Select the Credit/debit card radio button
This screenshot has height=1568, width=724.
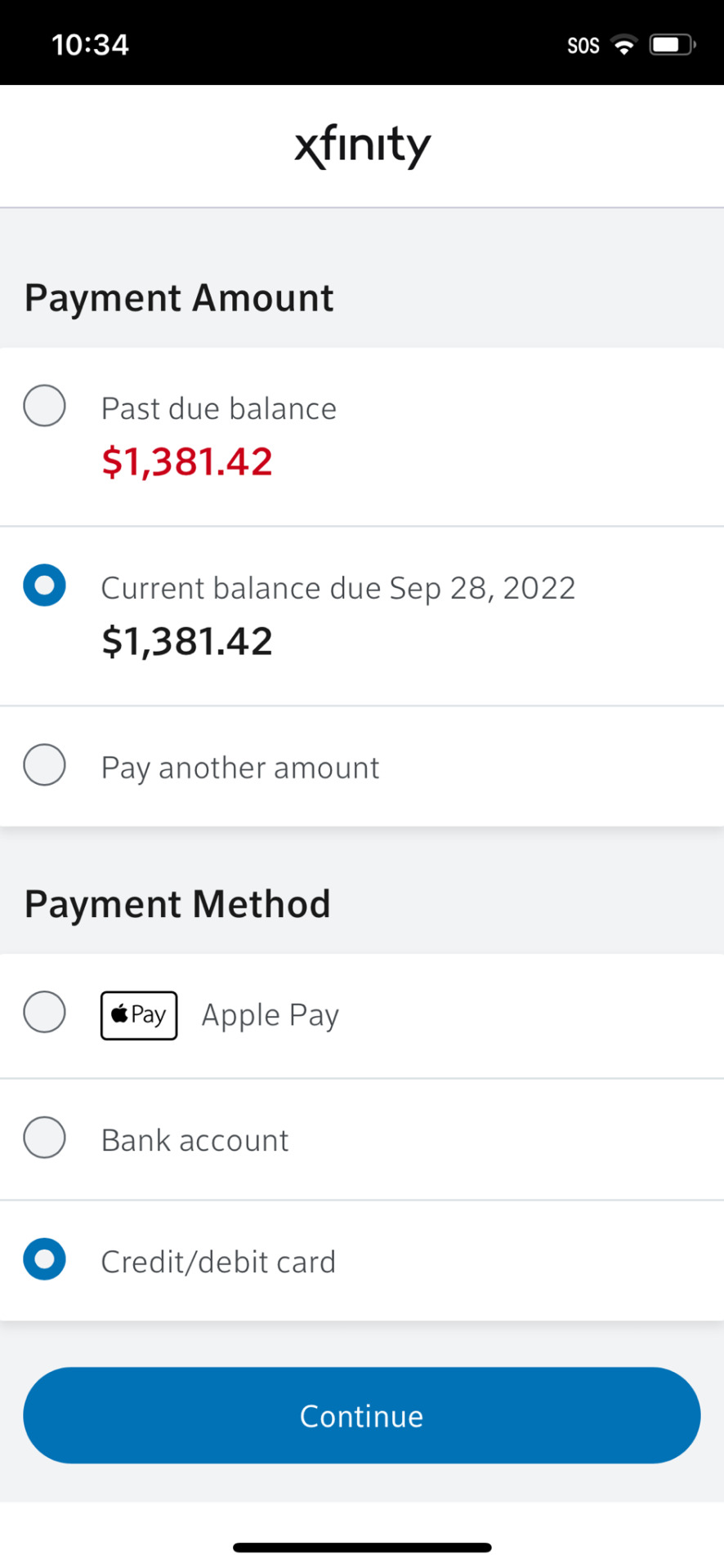(x=44, y=1259)
